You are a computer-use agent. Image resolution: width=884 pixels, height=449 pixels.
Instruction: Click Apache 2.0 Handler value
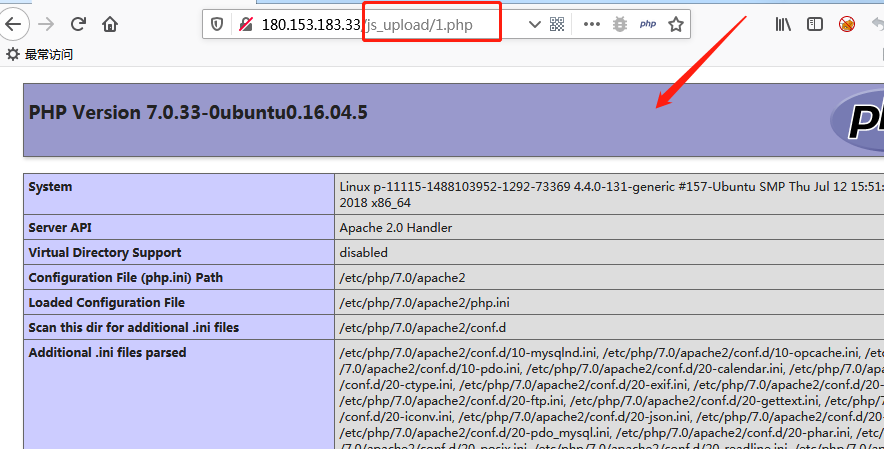396,228
